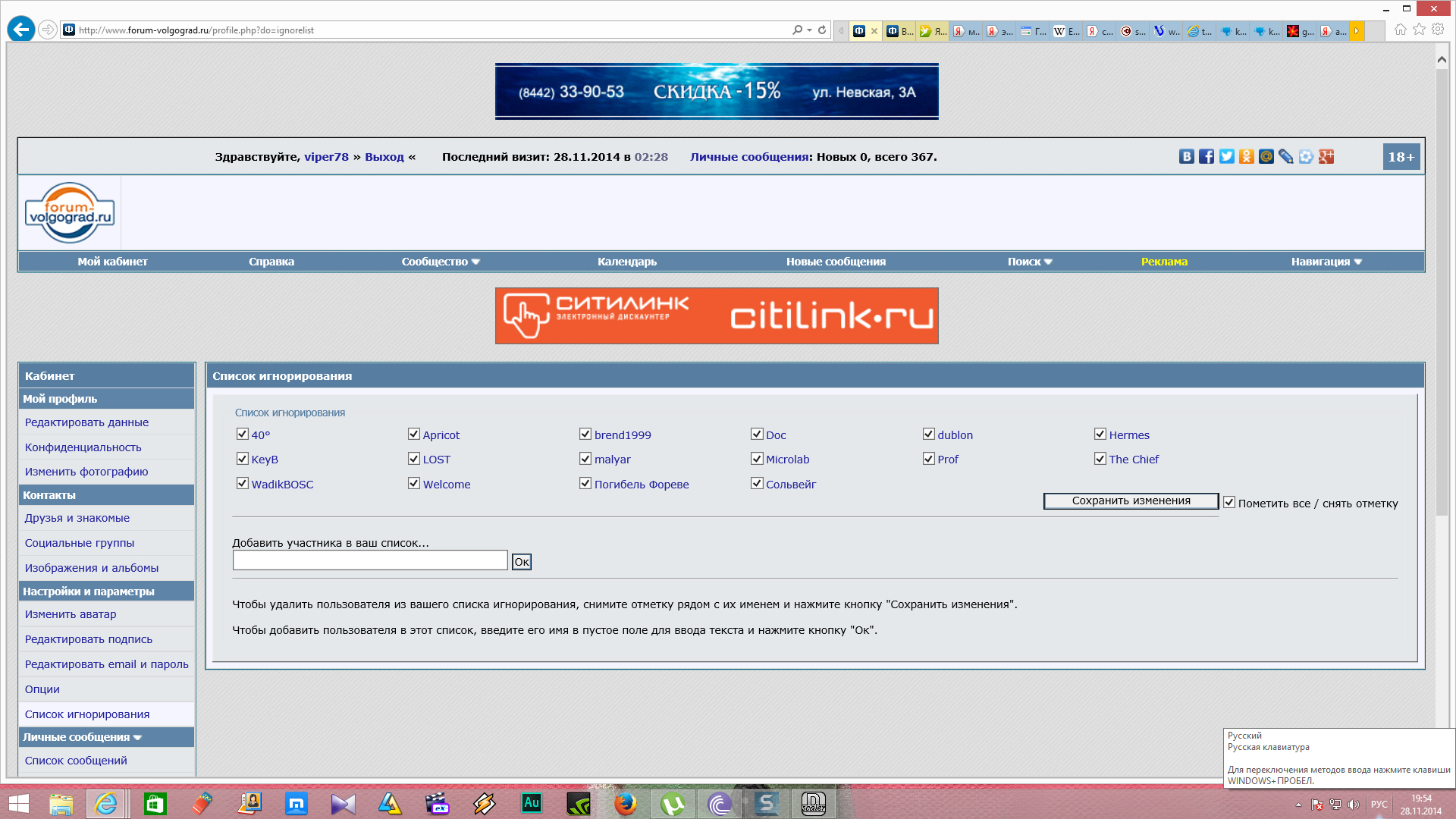1456x819 pixels.
Task: Uncheck the WadikBOSC checkbox
Action: (243, 483)
